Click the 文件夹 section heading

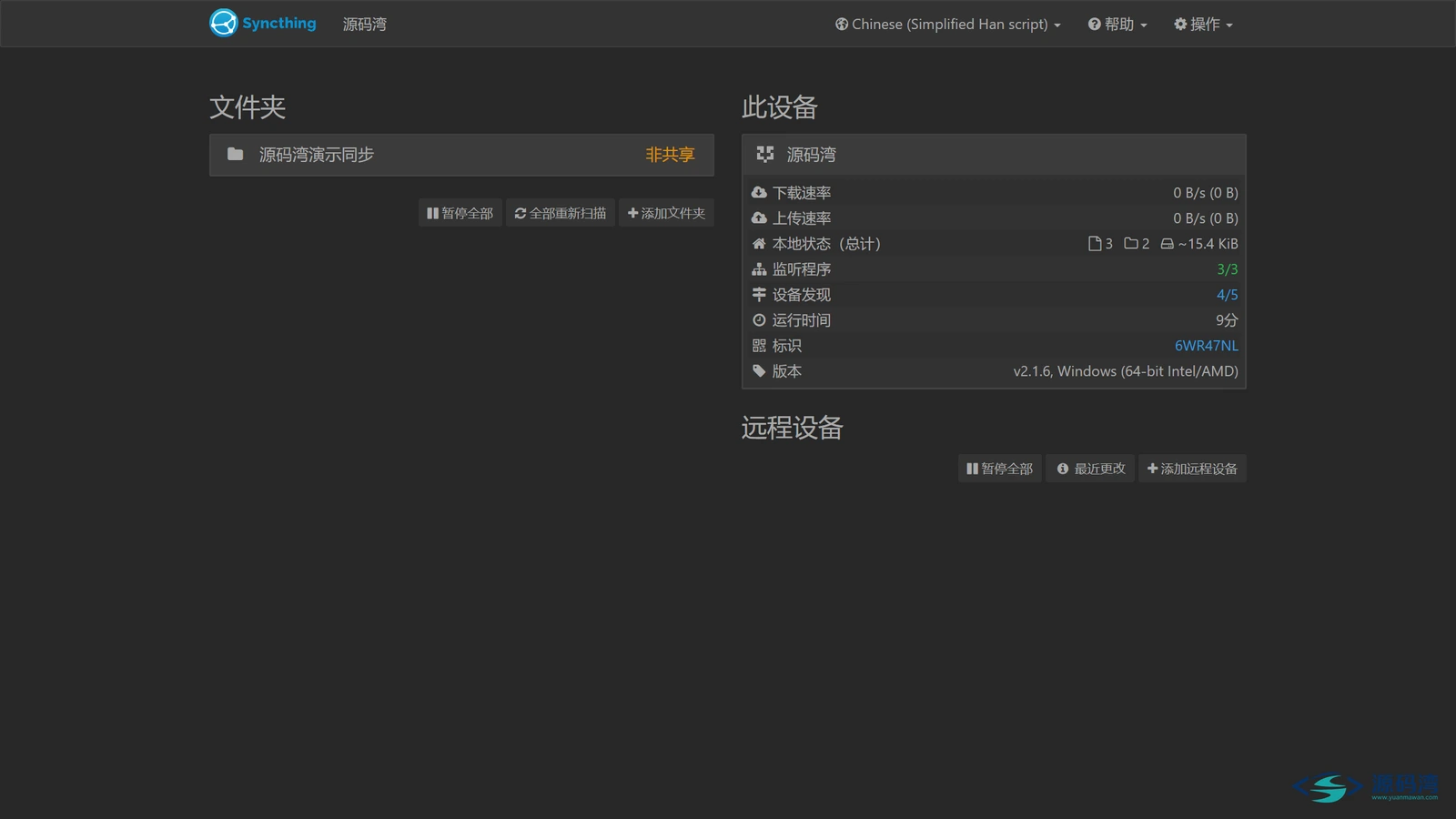pos(248,107)
